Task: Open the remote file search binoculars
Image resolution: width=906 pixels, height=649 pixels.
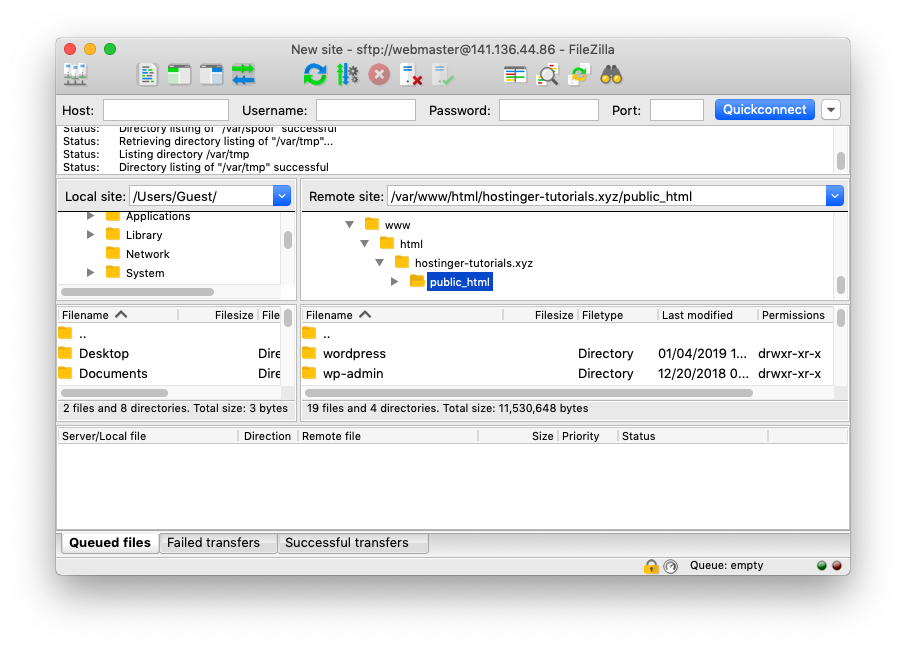Action: point(611,75)
